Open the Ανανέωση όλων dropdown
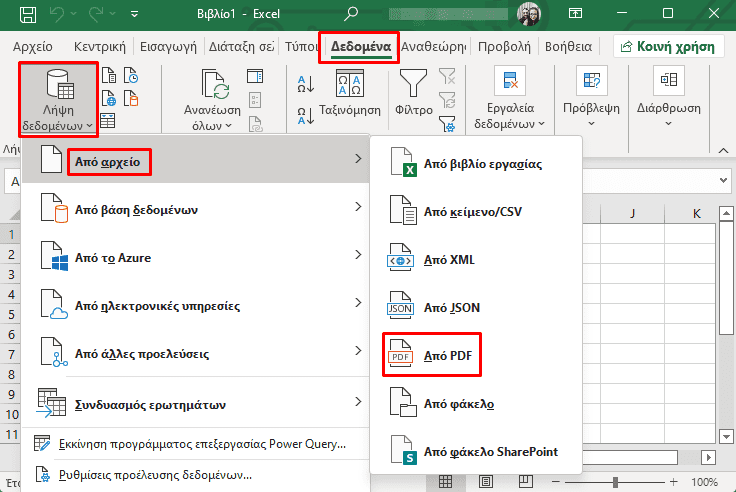Image resolution: width=736 pixels, height=492 pixels. point(212,125)
